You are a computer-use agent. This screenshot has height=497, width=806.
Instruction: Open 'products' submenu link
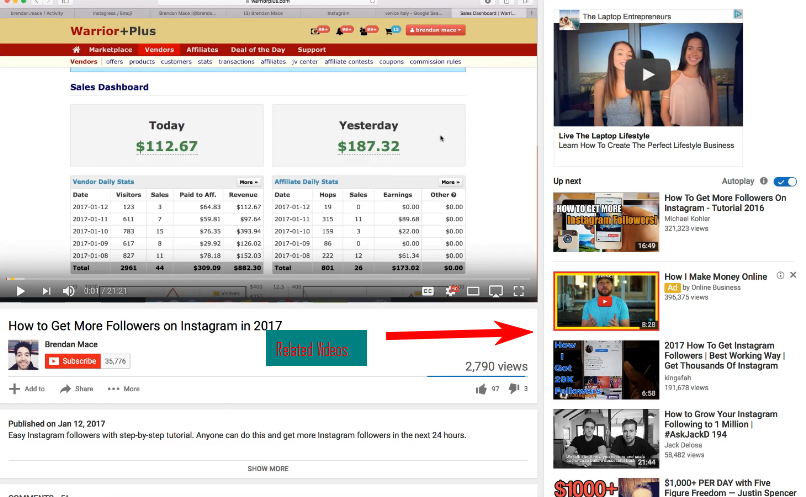point(142,62)
